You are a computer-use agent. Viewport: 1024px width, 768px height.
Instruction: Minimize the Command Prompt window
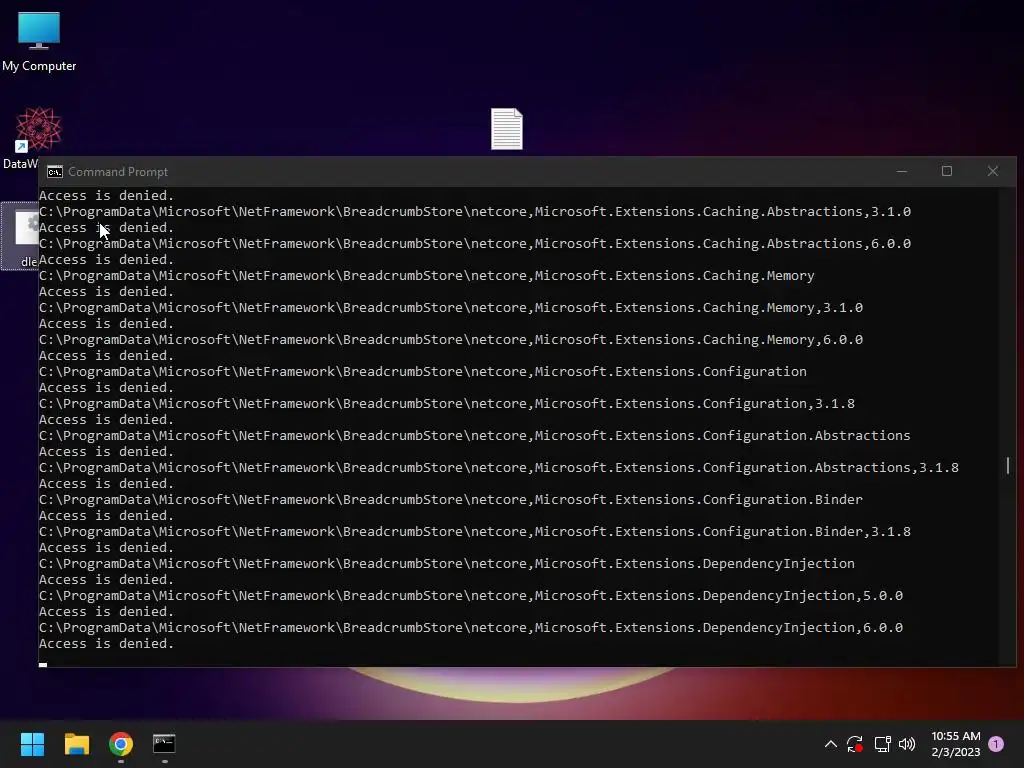pos(902,171)
